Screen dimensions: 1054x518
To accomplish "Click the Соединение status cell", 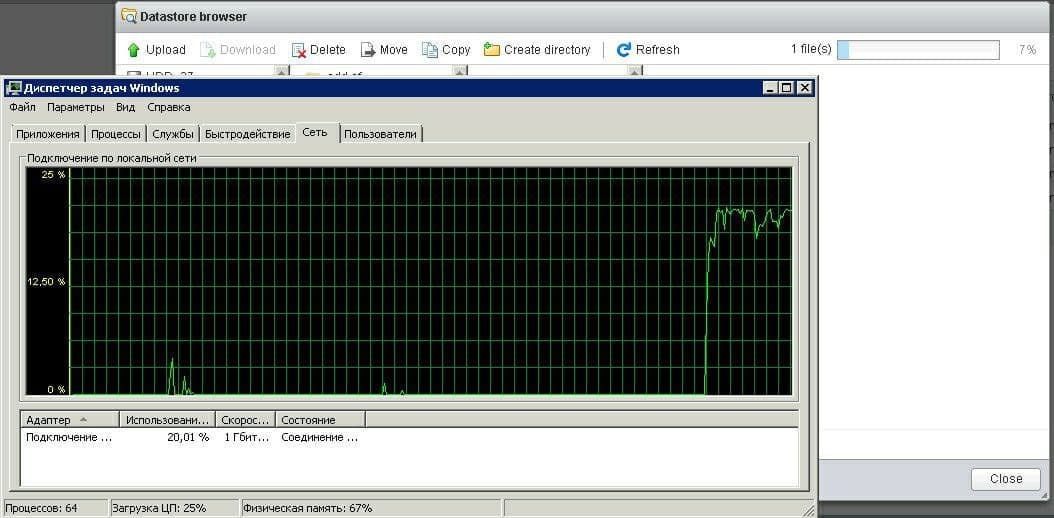I will click(x=319, y=437).
